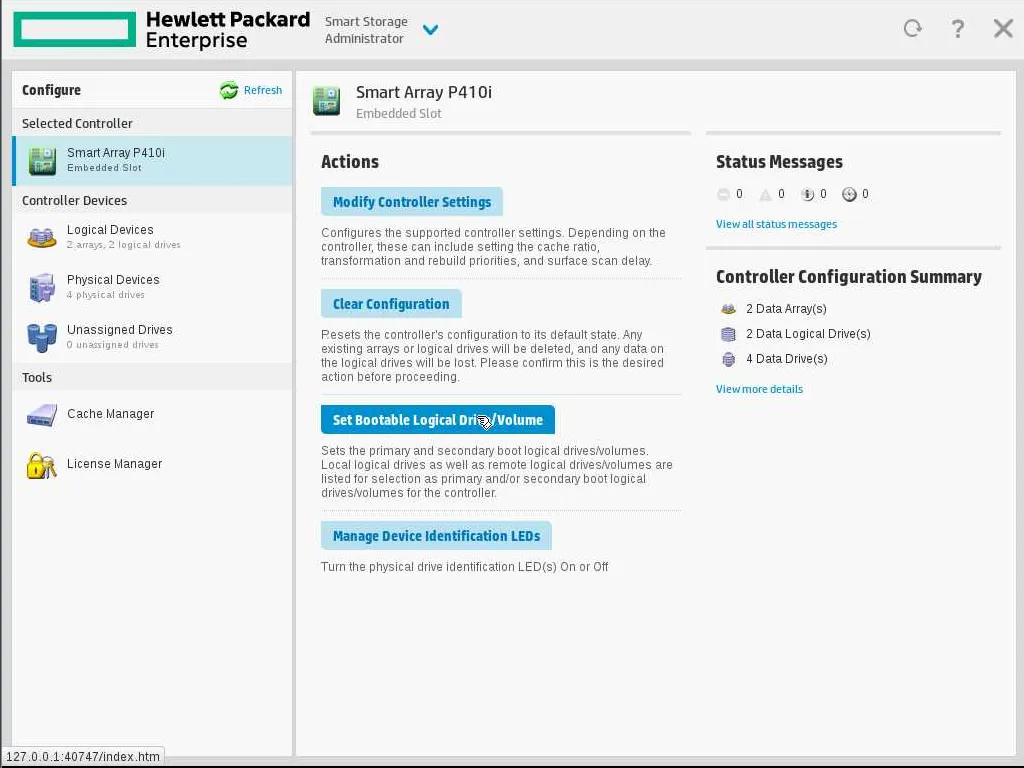Open help via the question mark icon
The image size is (1024, 768).
pyautogui.click(x=957, y=29)
